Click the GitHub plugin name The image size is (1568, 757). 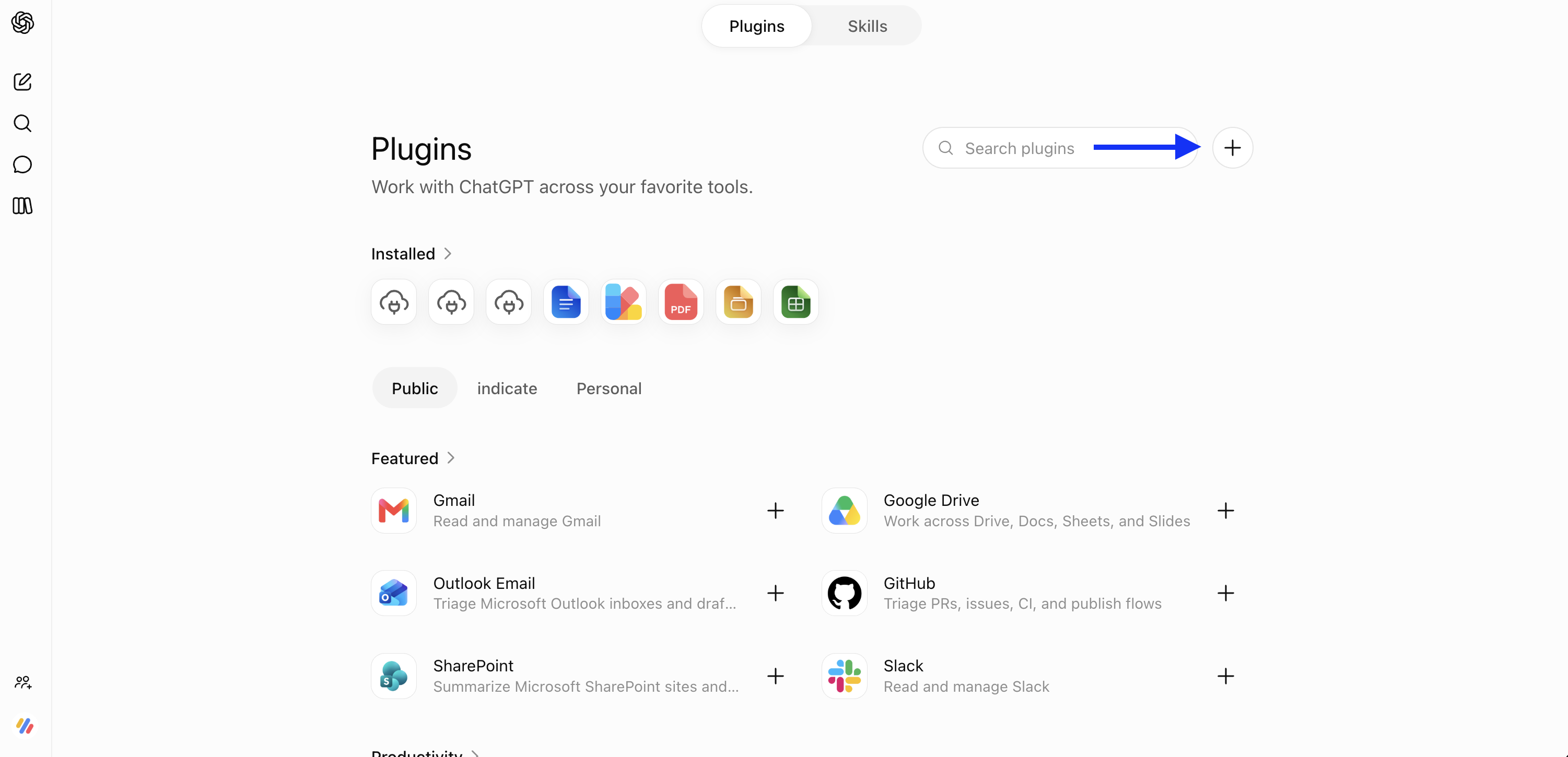click(x=909, y=583)
